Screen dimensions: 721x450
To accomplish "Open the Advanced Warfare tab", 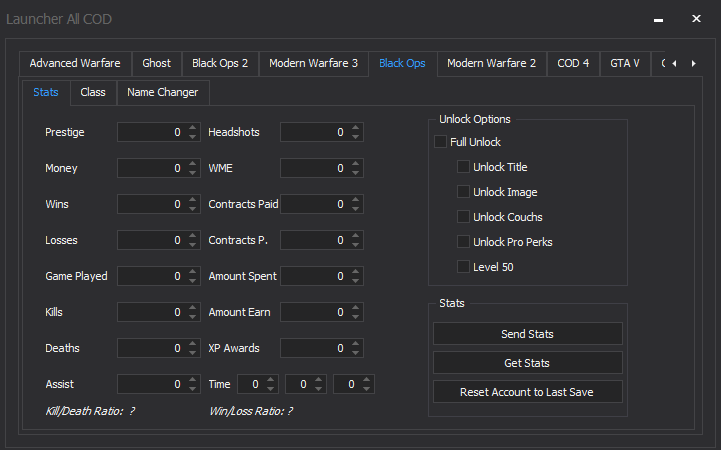I will (x=75, y=63).
